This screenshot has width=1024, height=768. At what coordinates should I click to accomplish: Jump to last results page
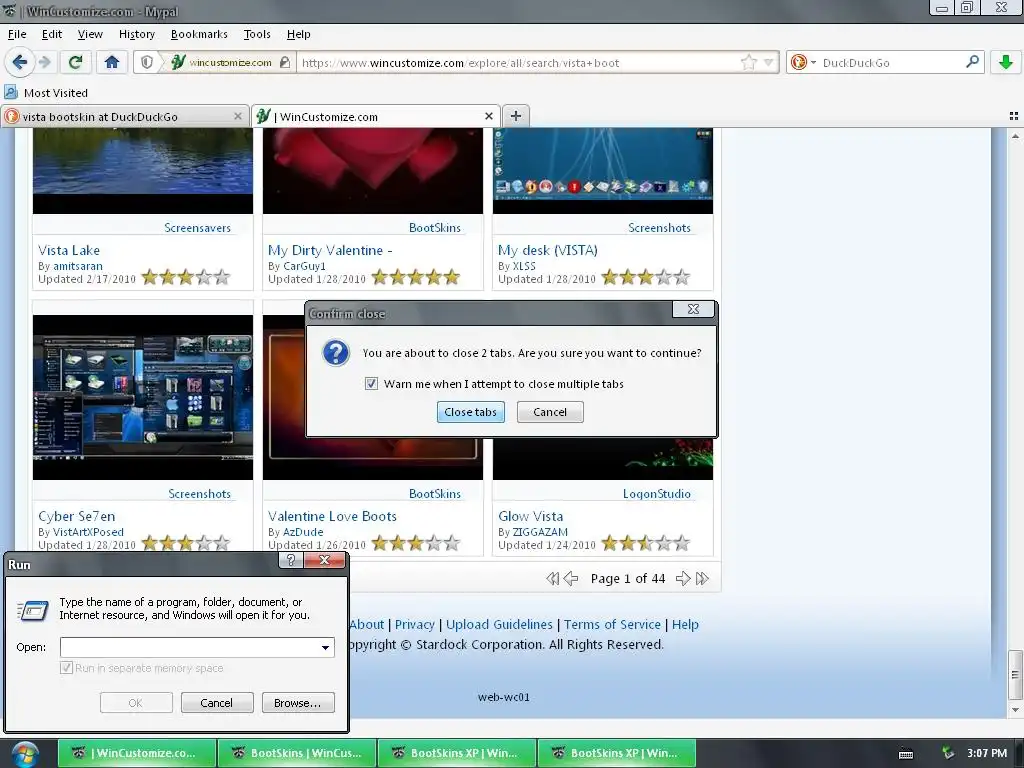(x=702, y=579)
